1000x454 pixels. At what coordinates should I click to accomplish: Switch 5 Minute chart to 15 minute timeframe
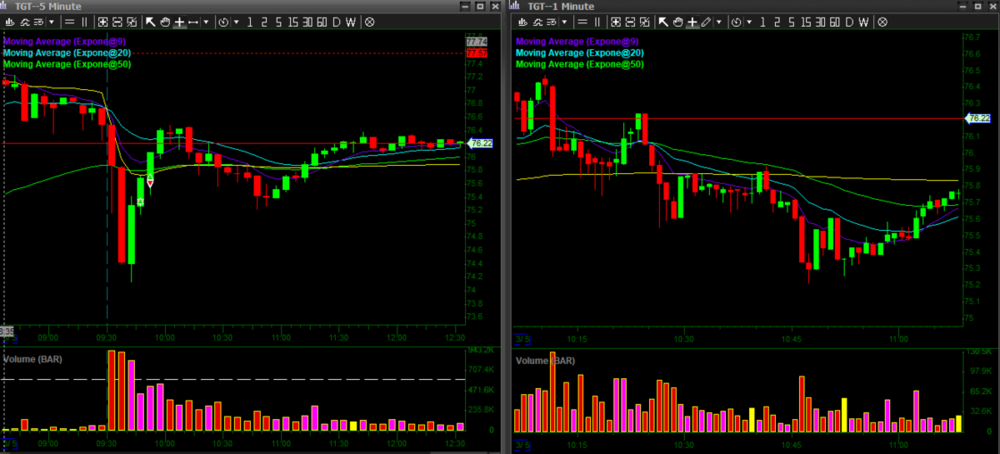[292, 21]
